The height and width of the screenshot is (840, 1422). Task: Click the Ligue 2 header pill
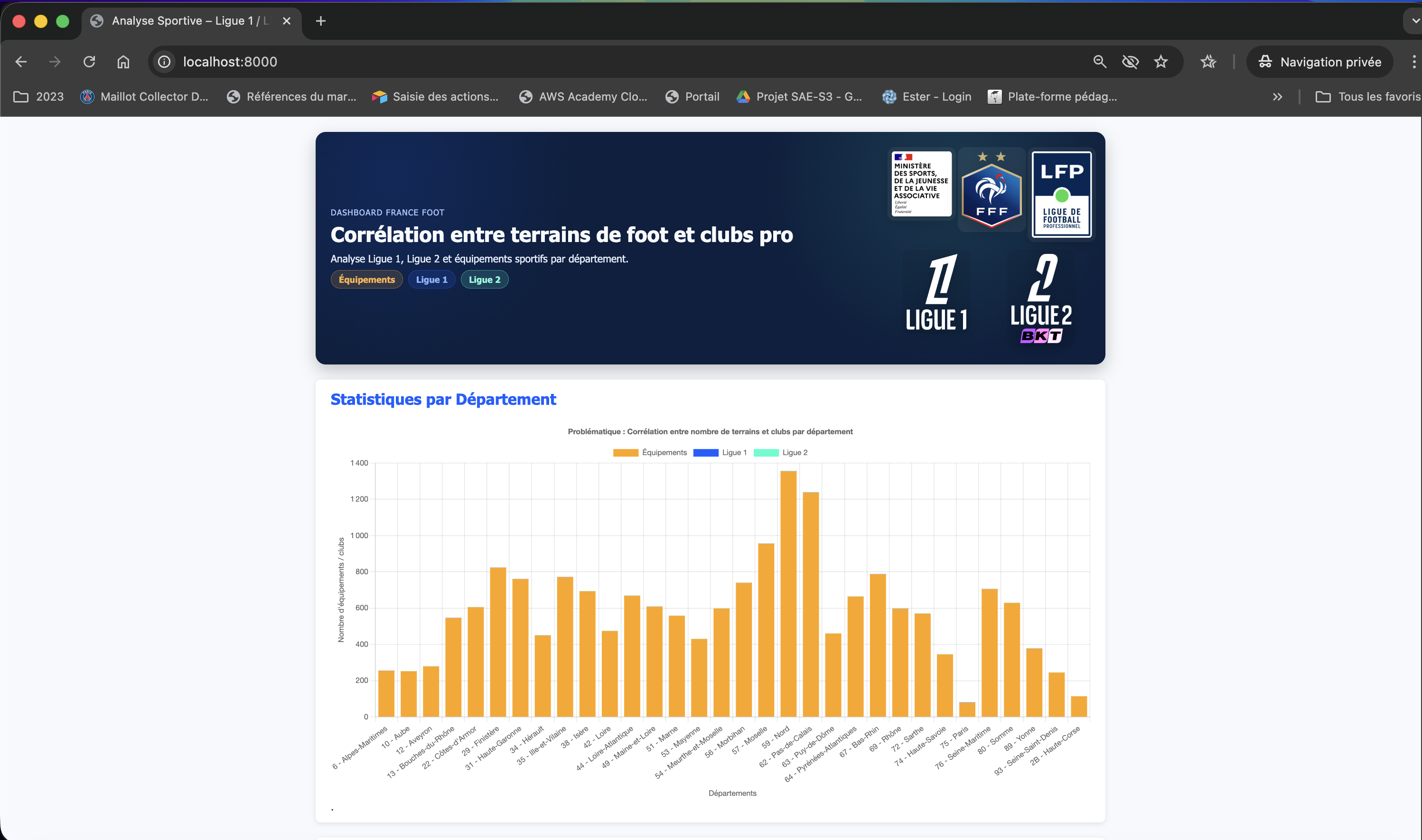(484, 280)
